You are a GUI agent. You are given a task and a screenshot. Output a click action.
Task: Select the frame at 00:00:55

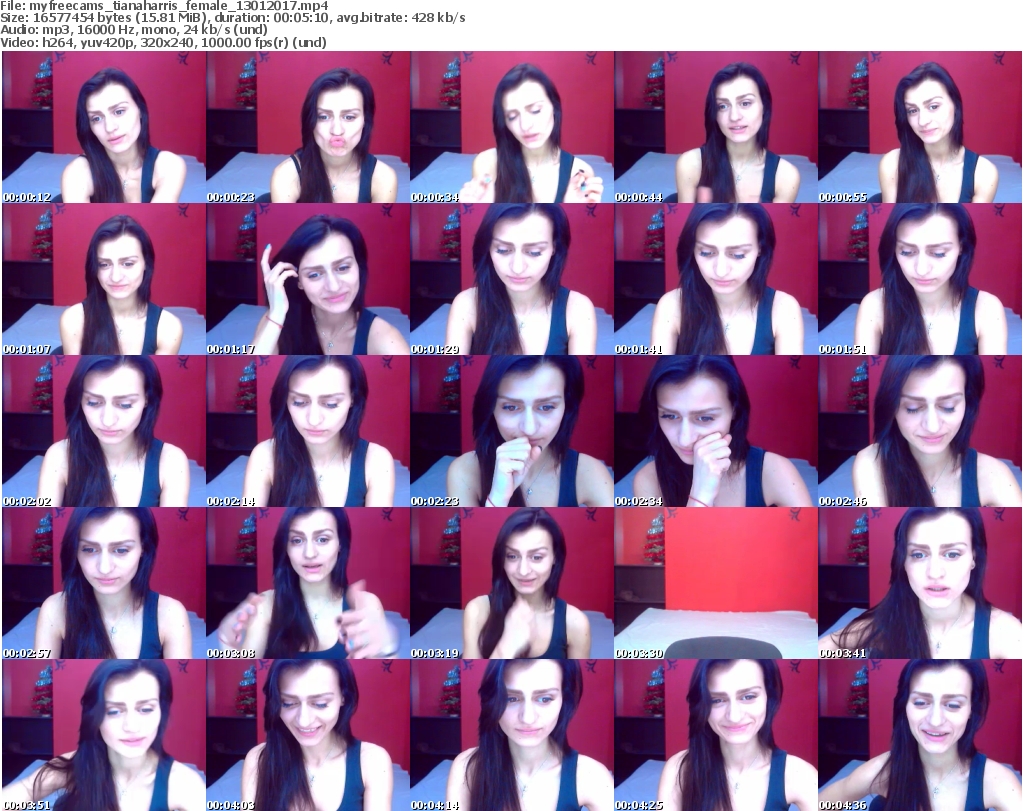(920, 127)
